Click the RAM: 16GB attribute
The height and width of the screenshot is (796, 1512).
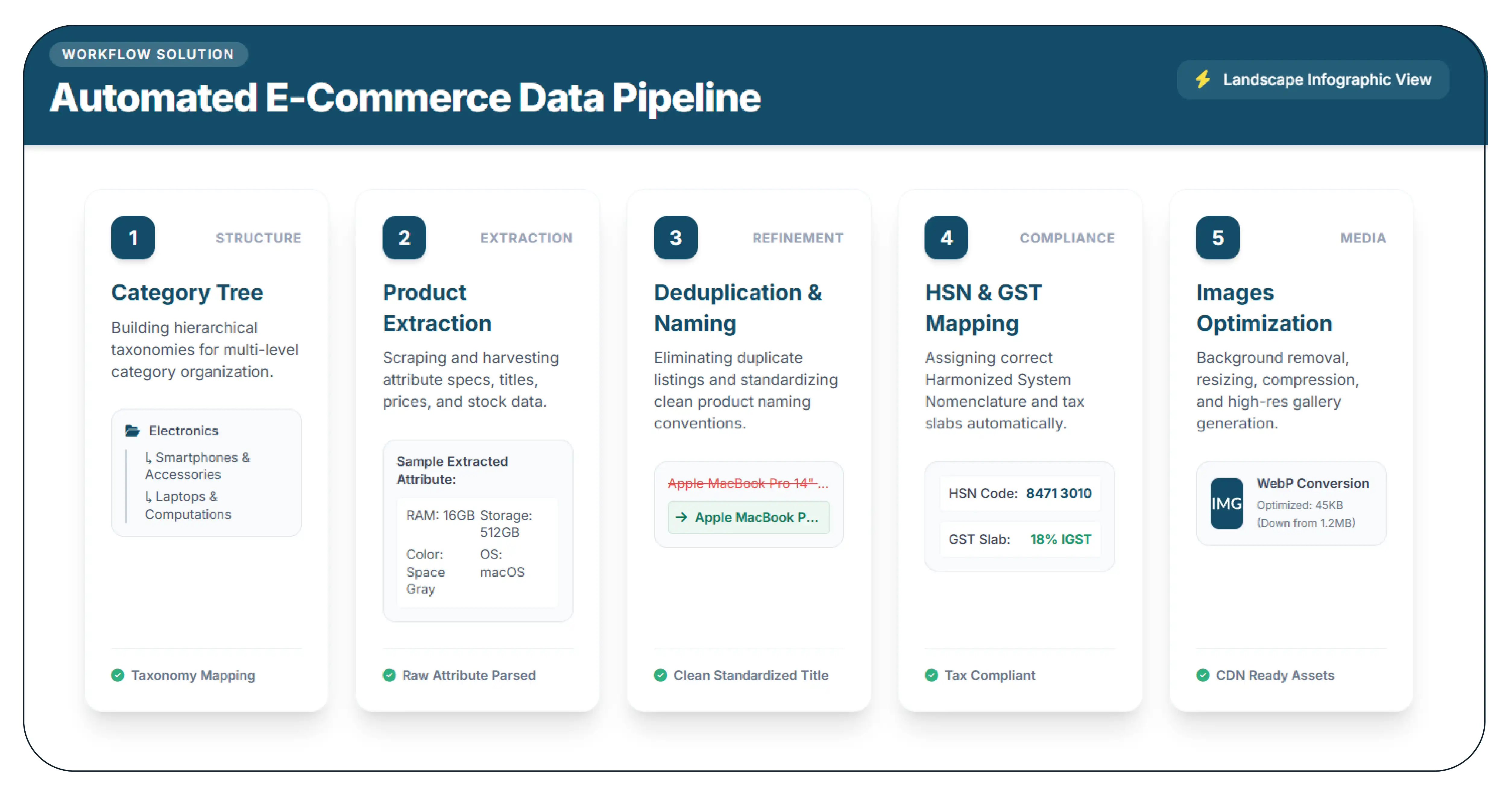(440, 515)
